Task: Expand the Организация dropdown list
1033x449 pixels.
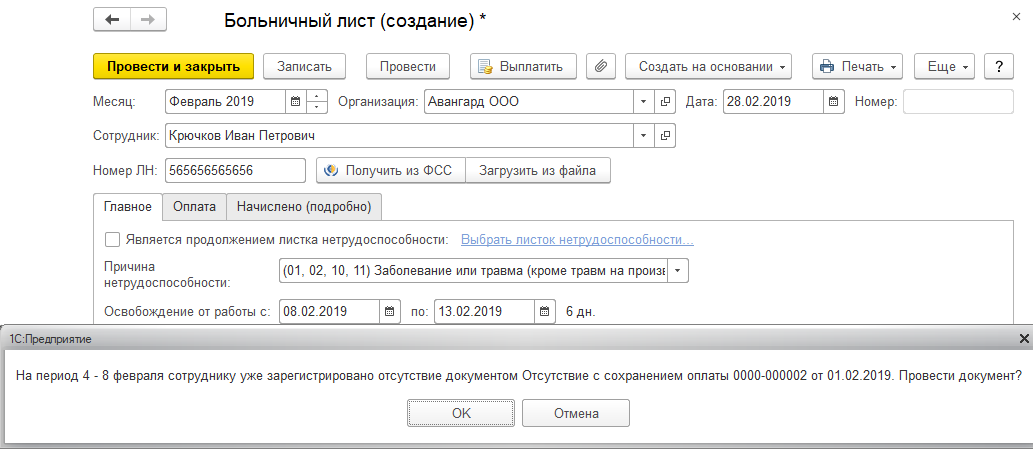Action: (643, 101)
